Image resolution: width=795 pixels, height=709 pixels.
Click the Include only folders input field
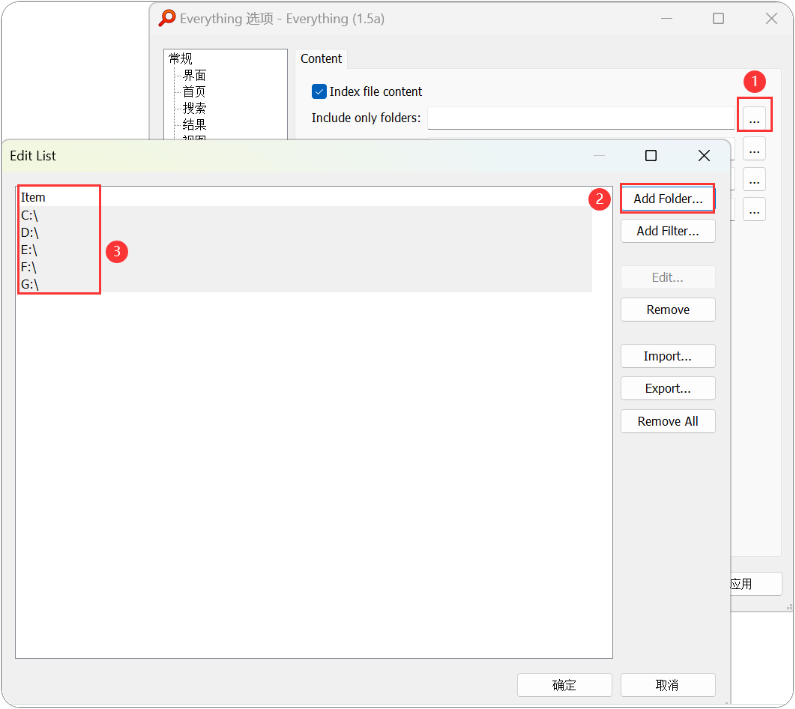[x=581, y=118]
